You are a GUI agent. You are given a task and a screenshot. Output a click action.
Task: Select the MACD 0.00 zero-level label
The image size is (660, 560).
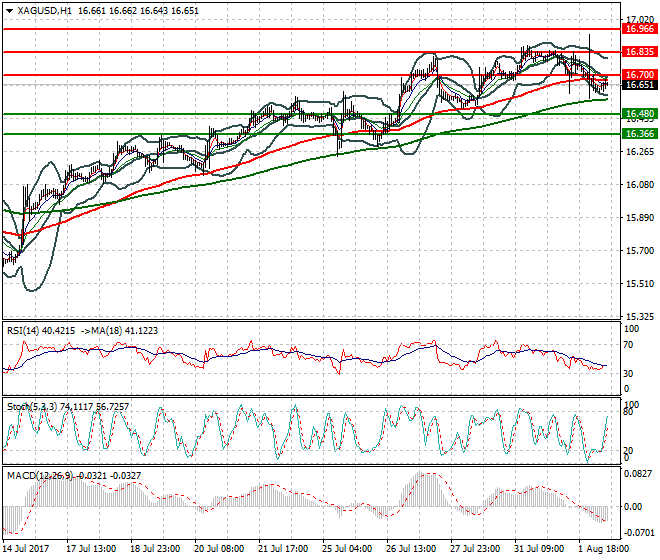[633, 507]
